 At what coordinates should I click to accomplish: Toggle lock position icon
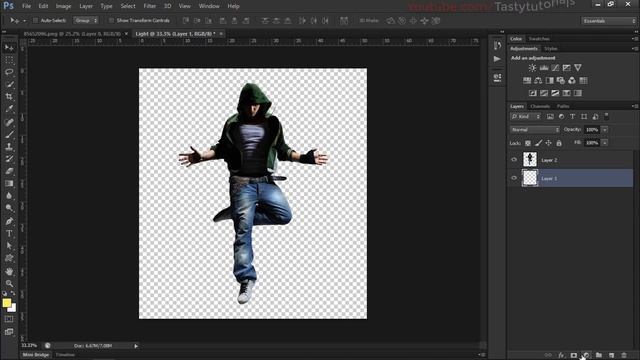pos(549,143)
